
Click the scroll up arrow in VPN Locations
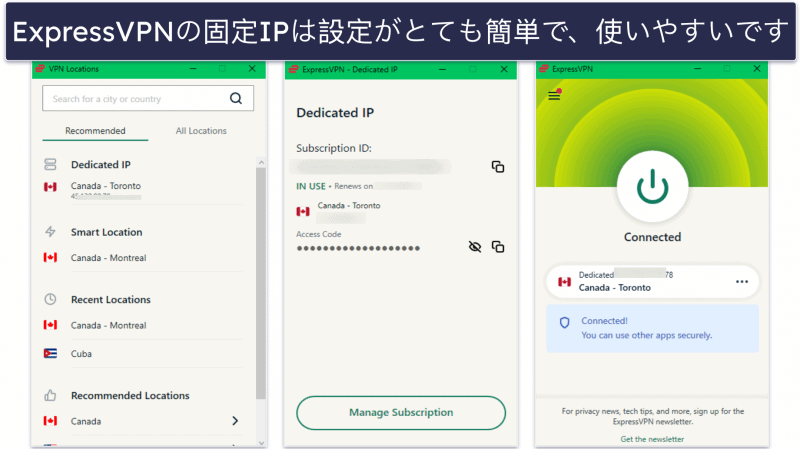coord(261,162)
